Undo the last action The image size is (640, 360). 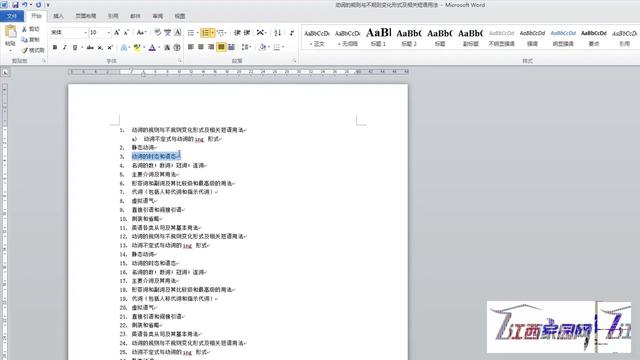coord(24,5)
